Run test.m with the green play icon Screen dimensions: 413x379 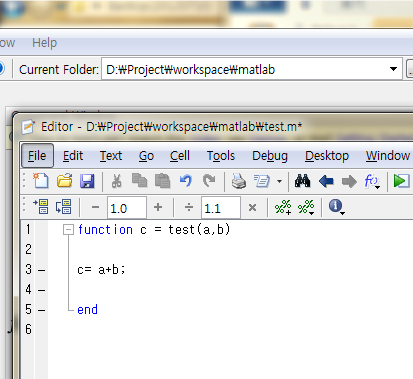click(401, 181)
